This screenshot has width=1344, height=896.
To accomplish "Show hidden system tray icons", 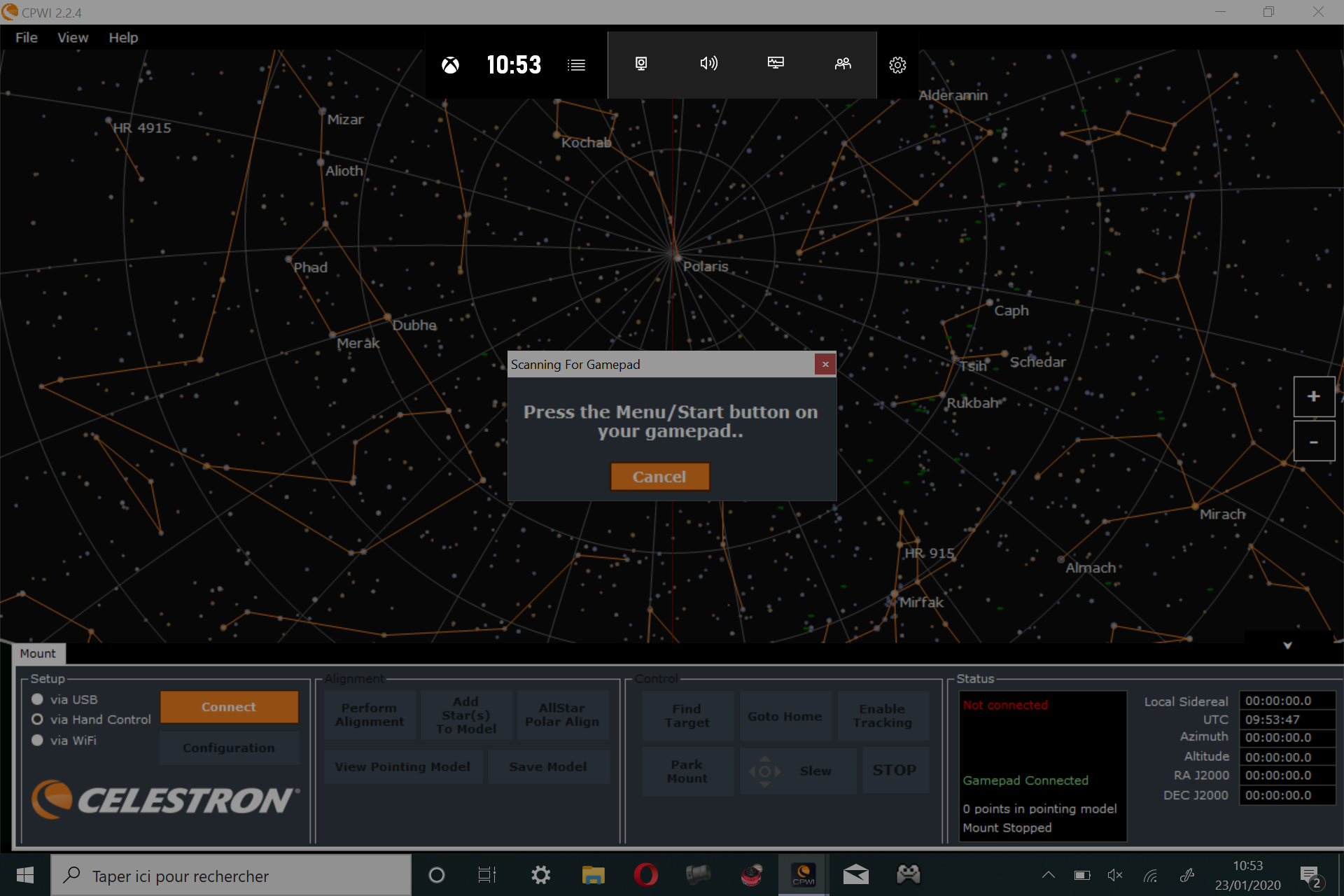I will point(1049,875).
